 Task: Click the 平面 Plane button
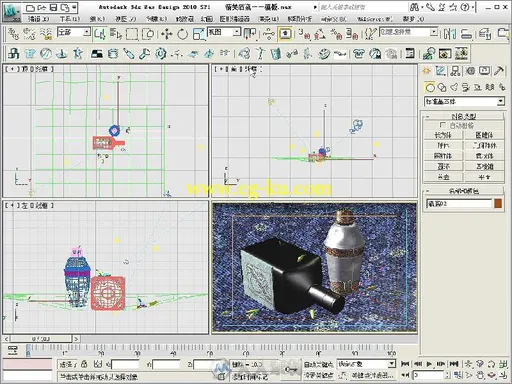484,177
